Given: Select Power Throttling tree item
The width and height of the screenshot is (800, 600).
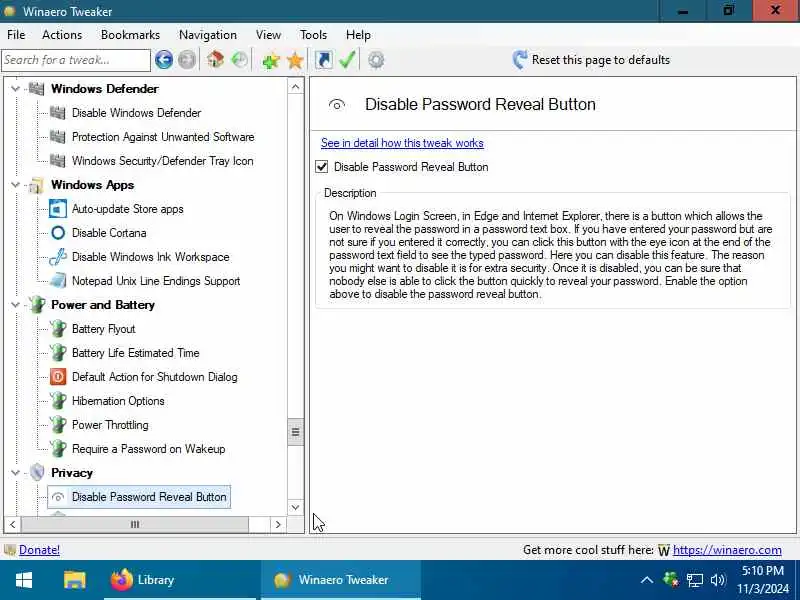Looking at the screenshot, I should click(x=110, y=425).
